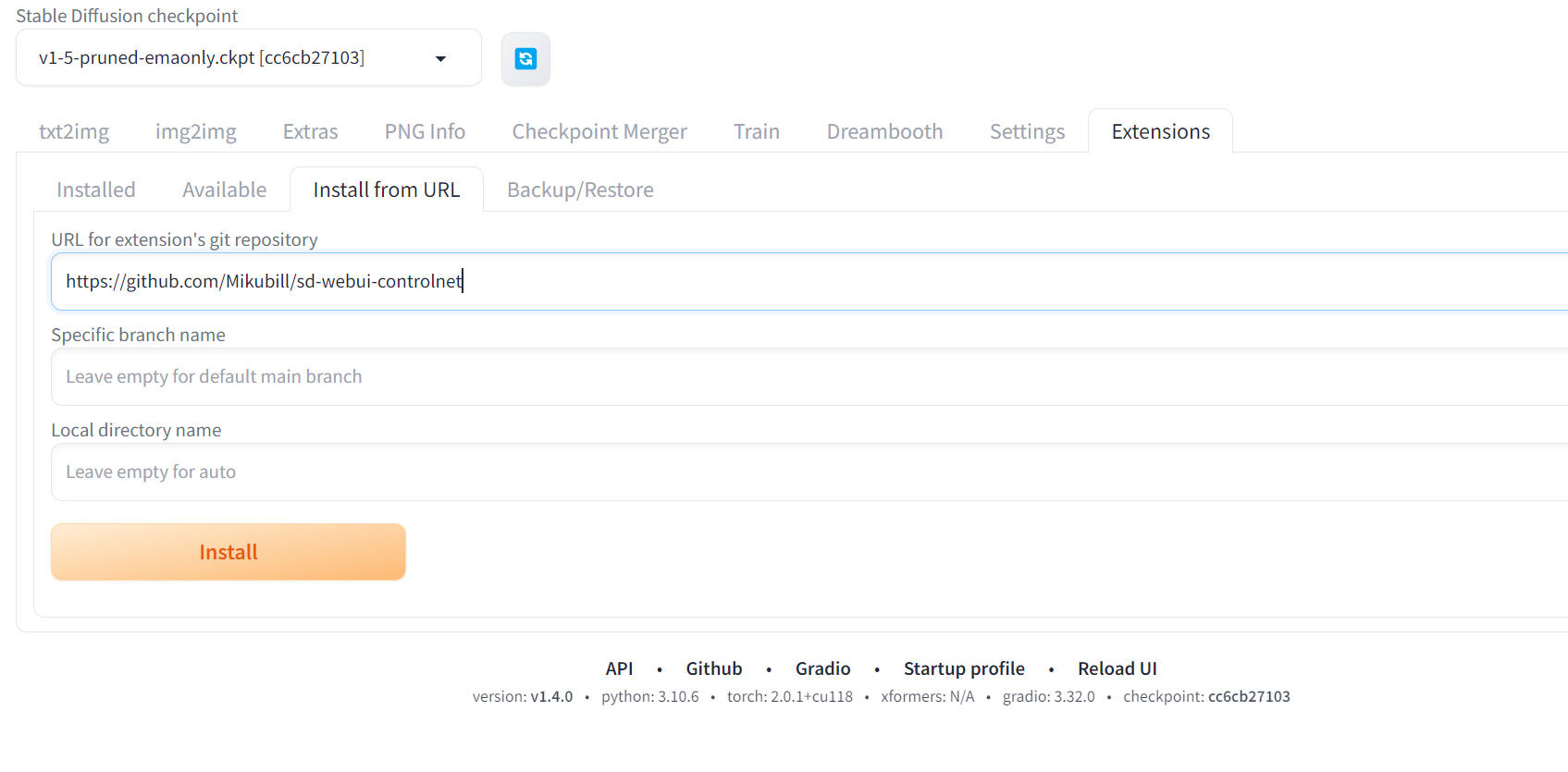The height and width of the screenshot is (772, 1568).
Task: Show the Available extensions sub-tab
Action: [x=225, y=190]
